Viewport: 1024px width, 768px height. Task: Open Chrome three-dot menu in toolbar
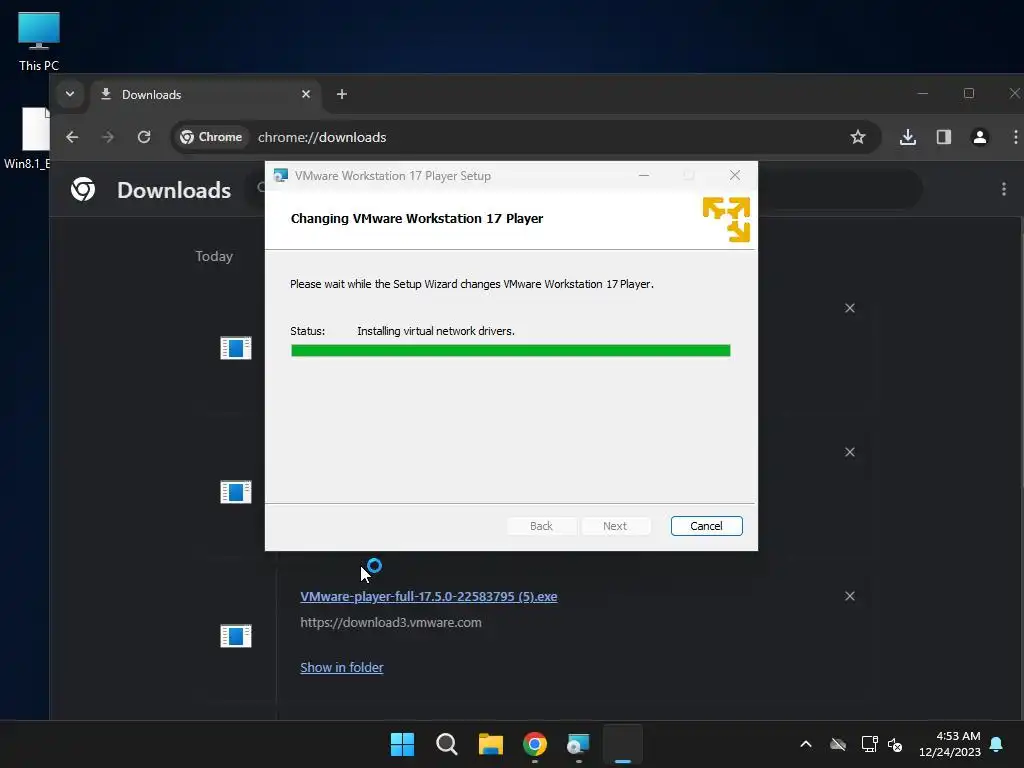[1016, 137]
